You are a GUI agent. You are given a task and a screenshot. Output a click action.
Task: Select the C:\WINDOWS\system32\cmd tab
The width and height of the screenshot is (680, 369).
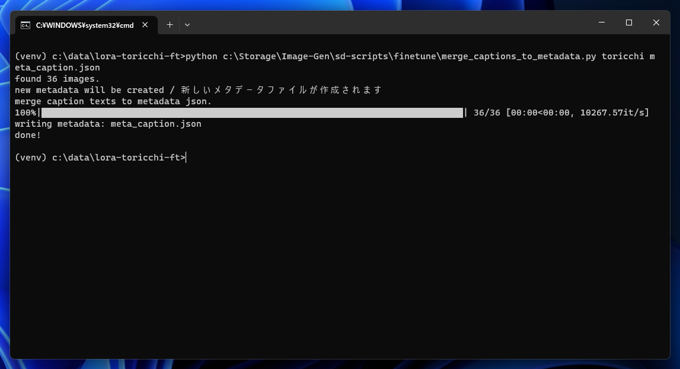(x=85, y=25)
